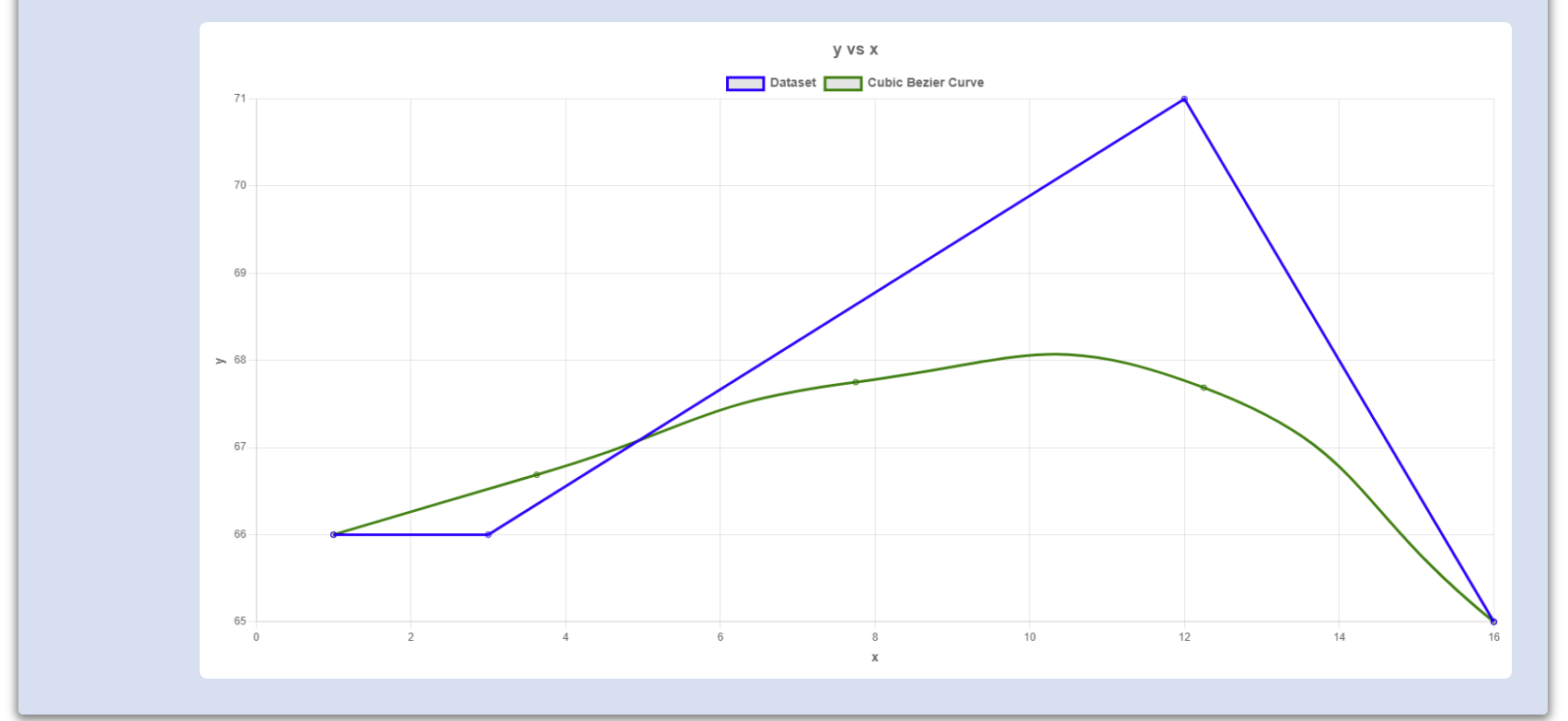
Task: Click the chart title "y vs x"
Action: [x=855, y=50]
